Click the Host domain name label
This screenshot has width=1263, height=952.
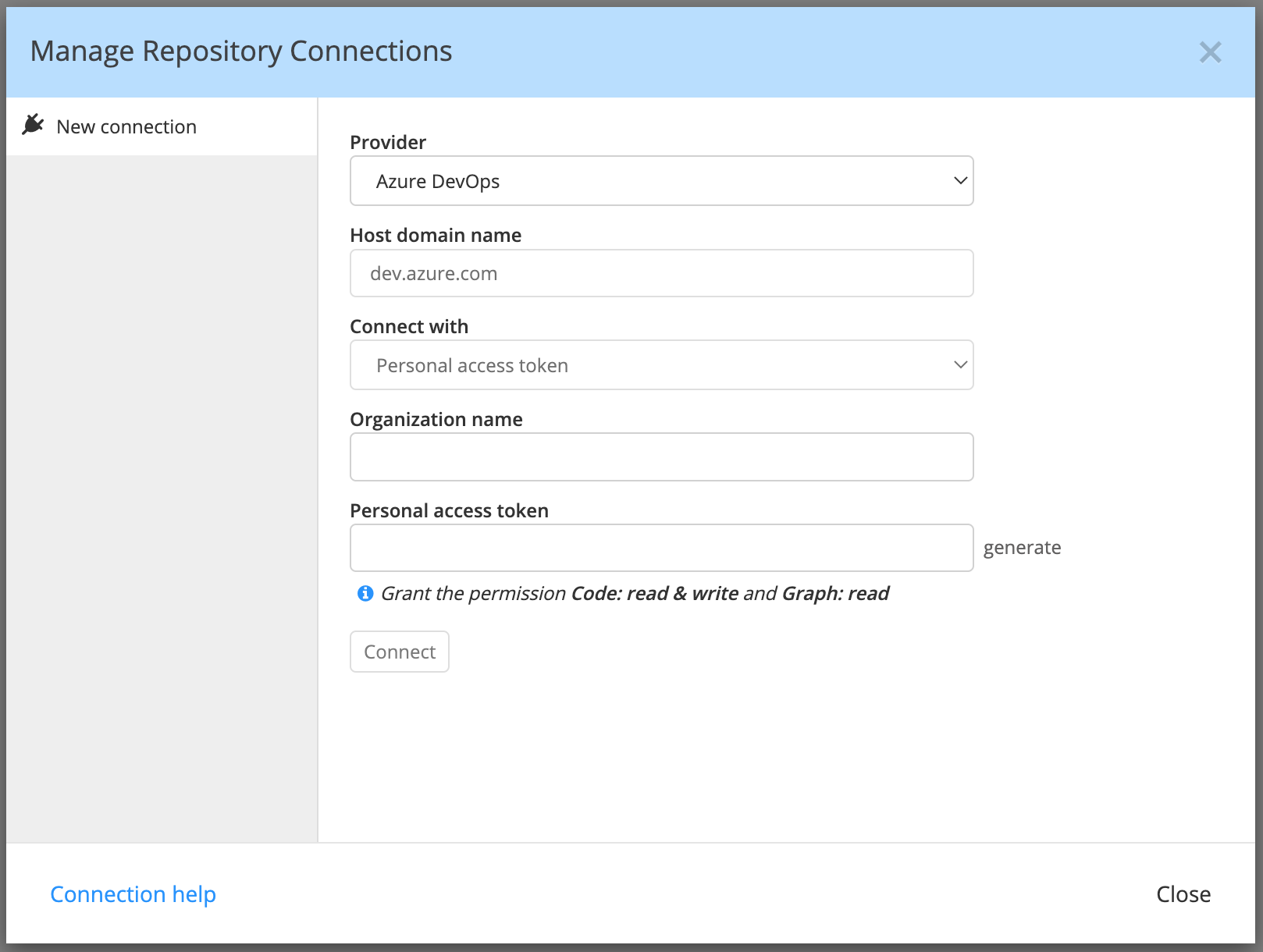(x=436, y=234)
